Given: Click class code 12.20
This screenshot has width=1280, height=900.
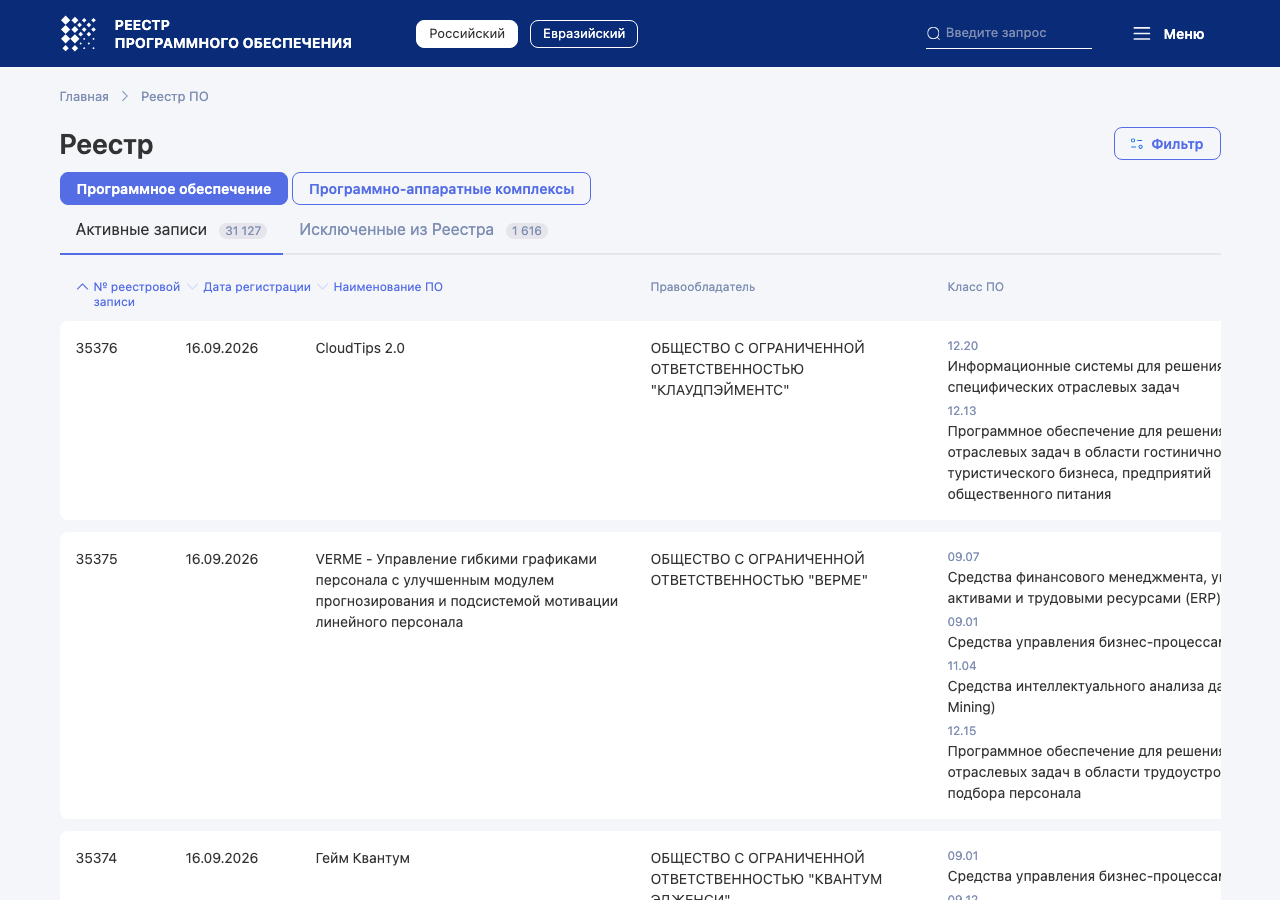Looking at the screenshot, I should (963, 346).
